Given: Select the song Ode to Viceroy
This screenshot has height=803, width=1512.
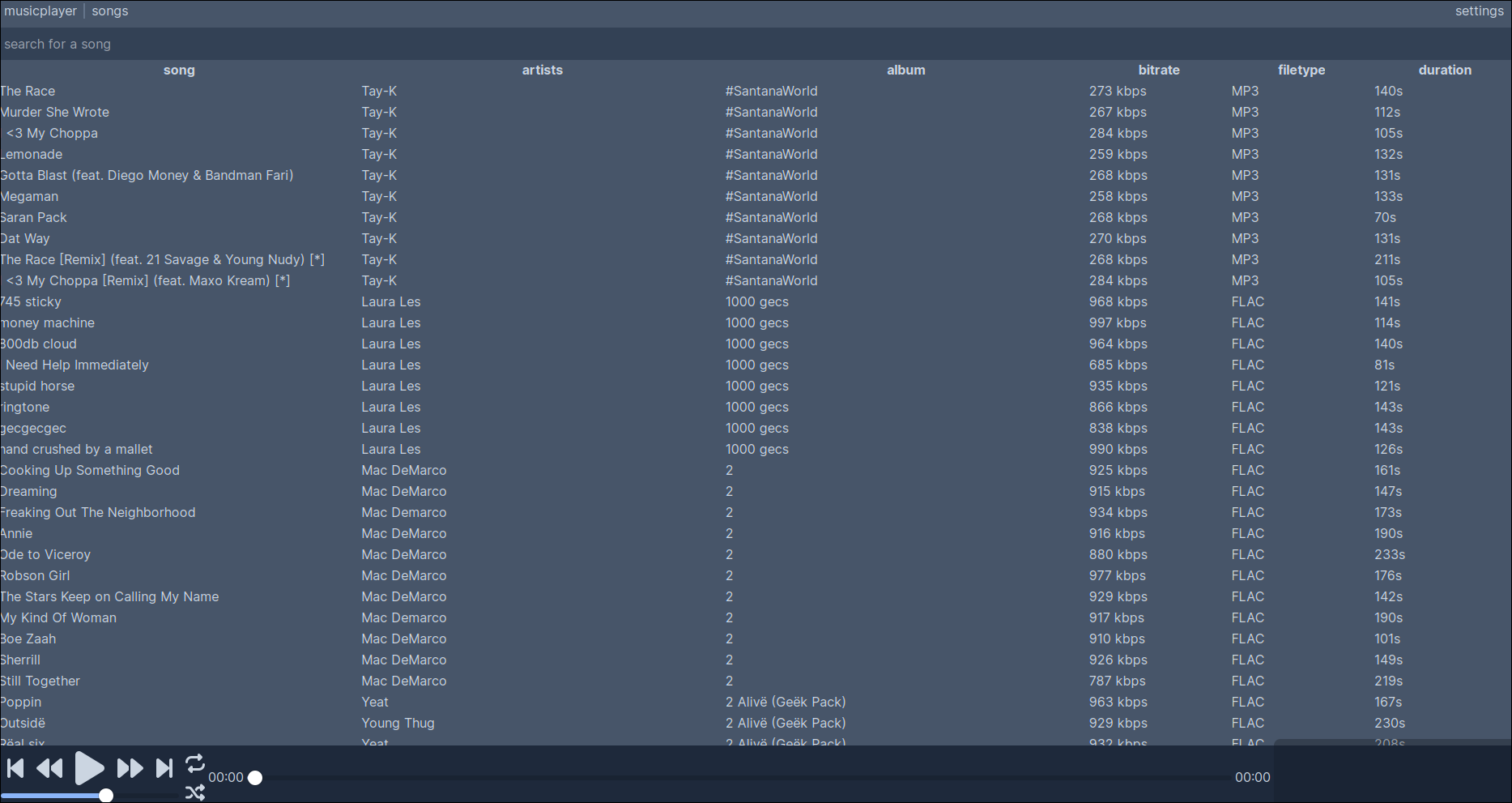Looking at the screenshot, I should pyautogui.click(x=45, y=555).
